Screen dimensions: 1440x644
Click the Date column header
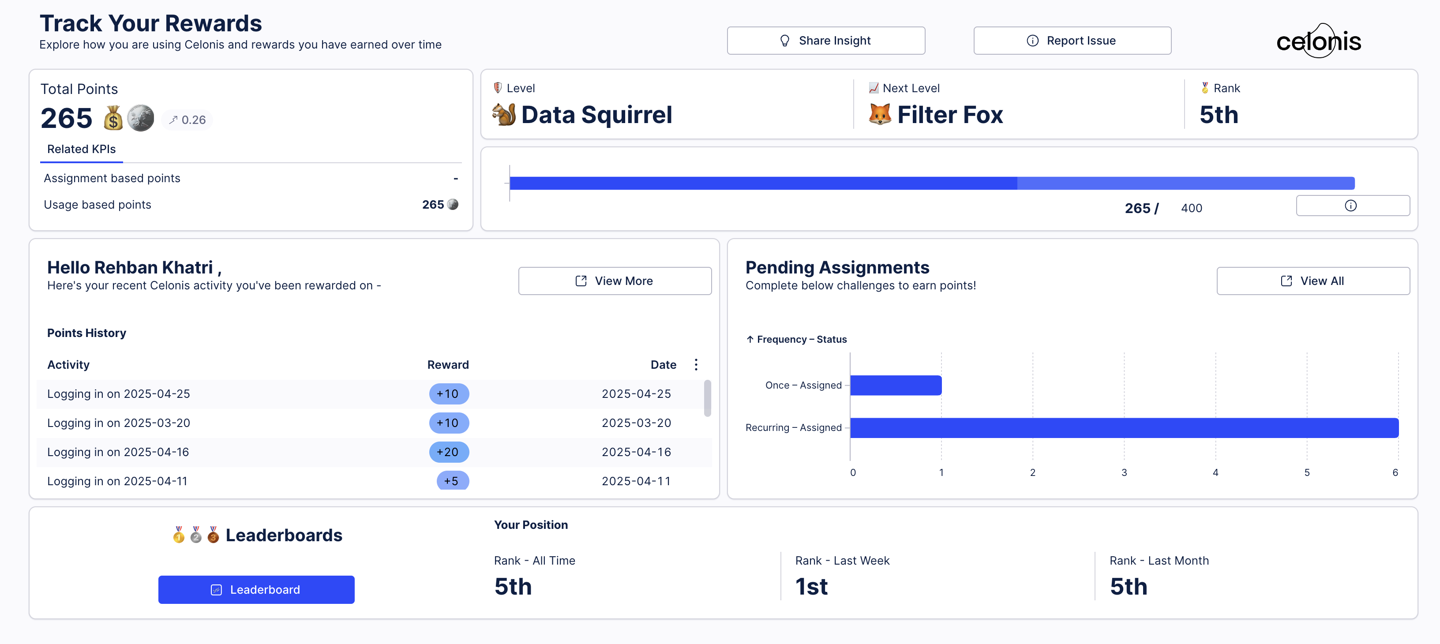tap(663, 365)
